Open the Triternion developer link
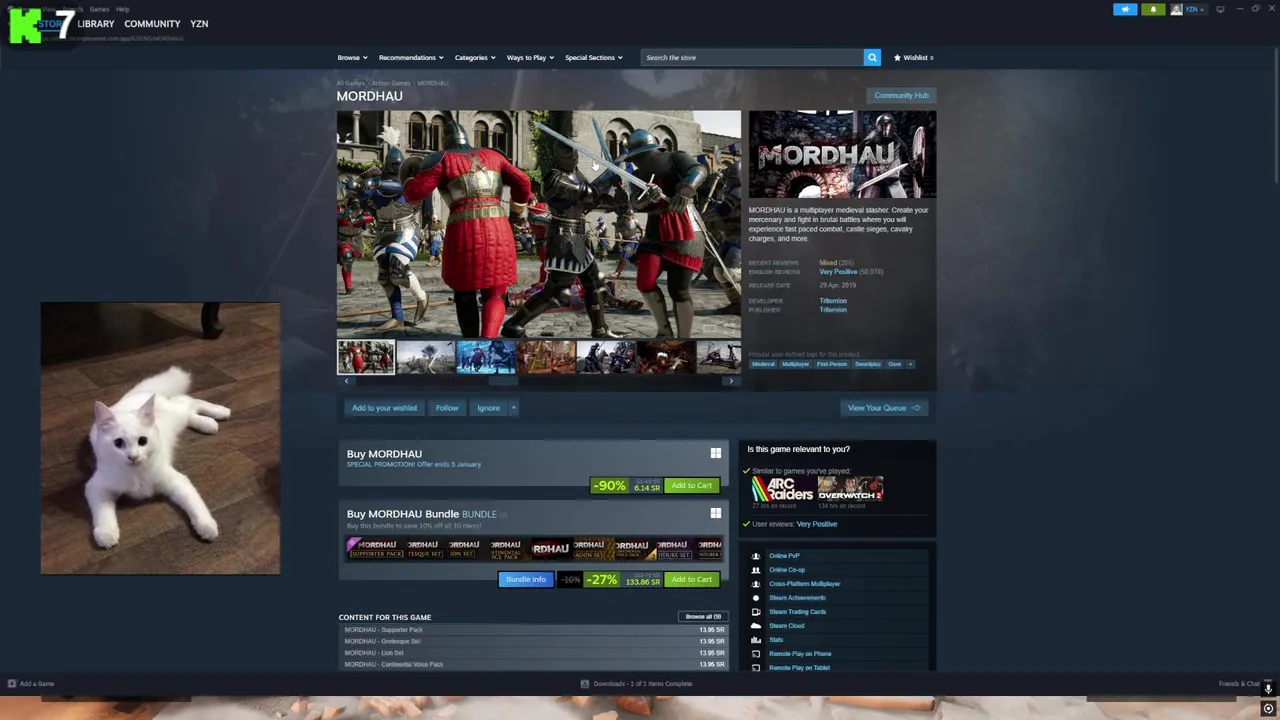Screen dimensions: 1280x720 point(833,301)
